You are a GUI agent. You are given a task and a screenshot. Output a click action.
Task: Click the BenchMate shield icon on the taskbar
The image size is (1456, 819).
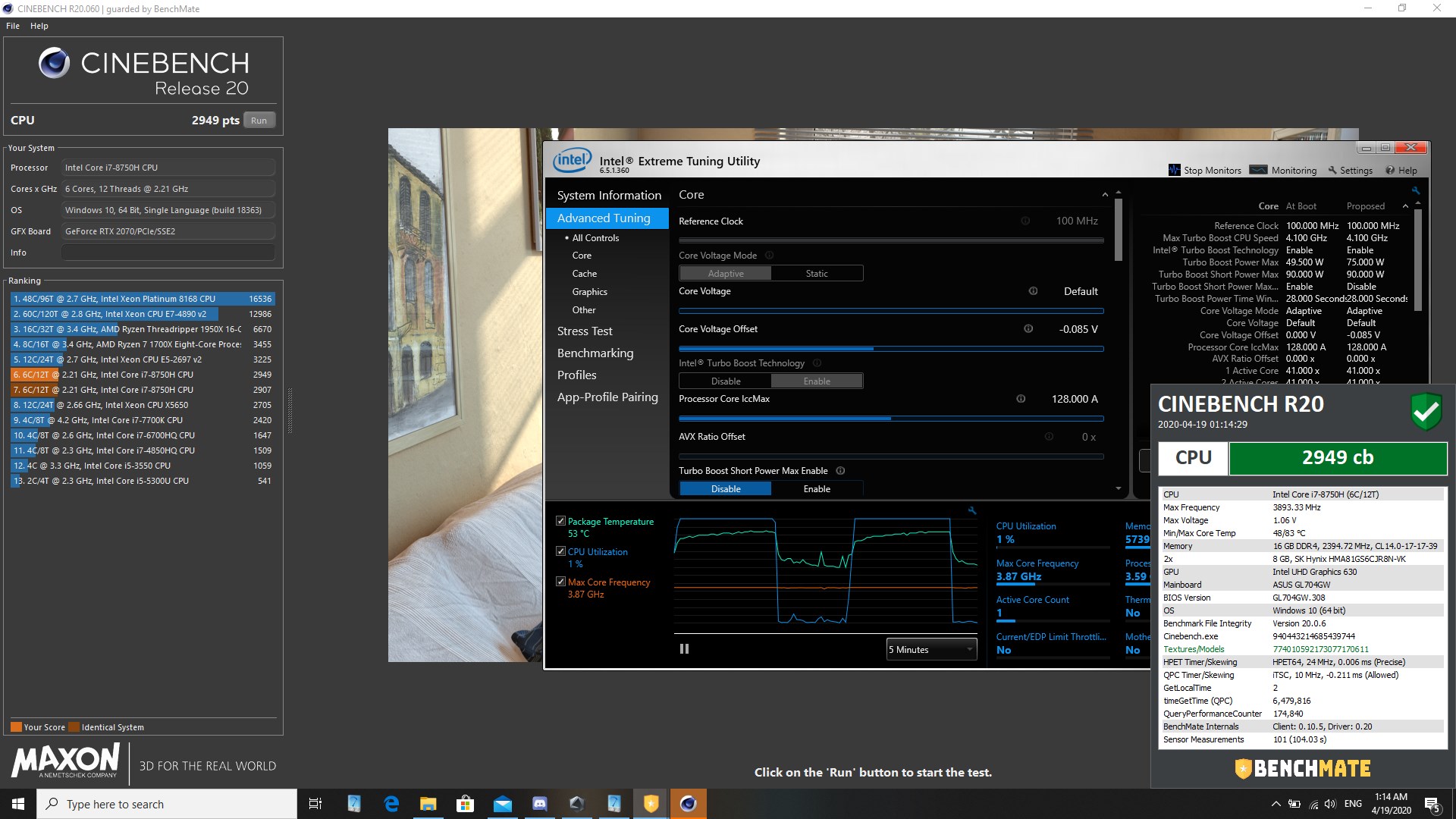coord(651,804)
